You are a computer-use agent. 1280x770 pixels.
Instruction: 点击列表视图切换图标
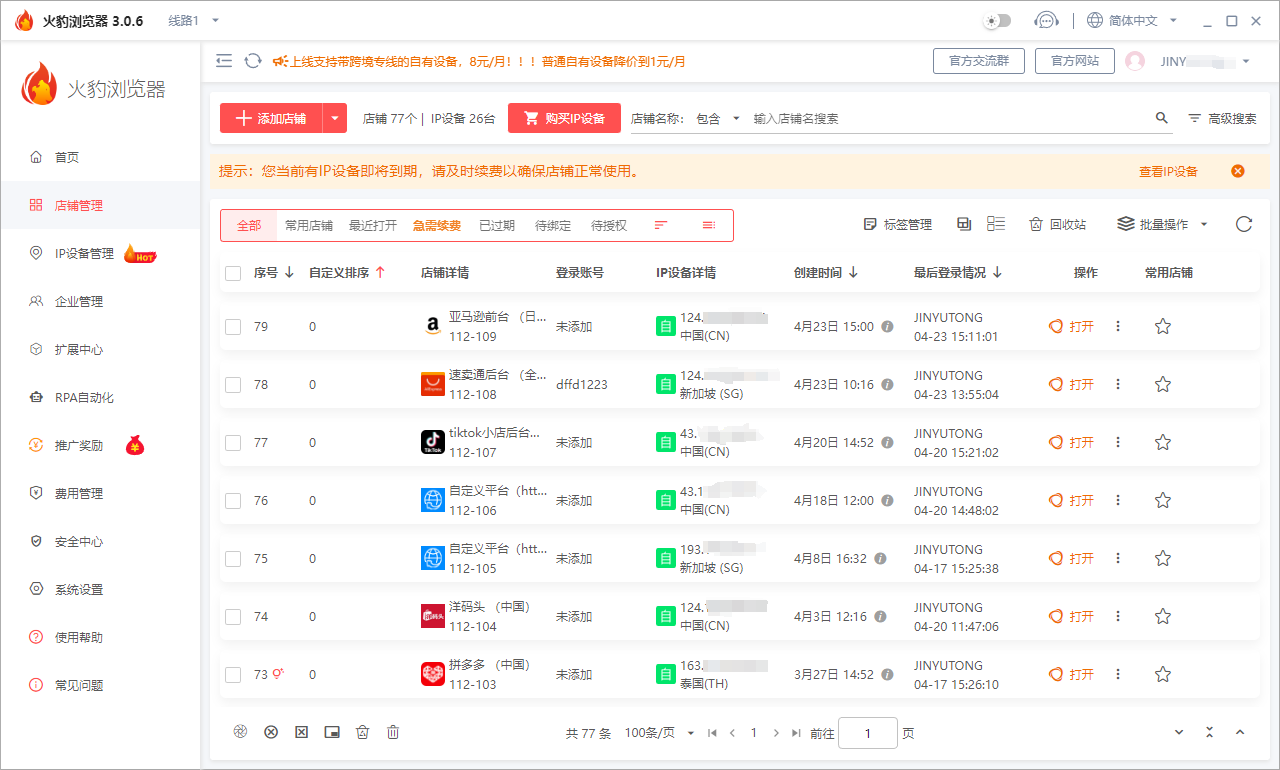point(995,224)
